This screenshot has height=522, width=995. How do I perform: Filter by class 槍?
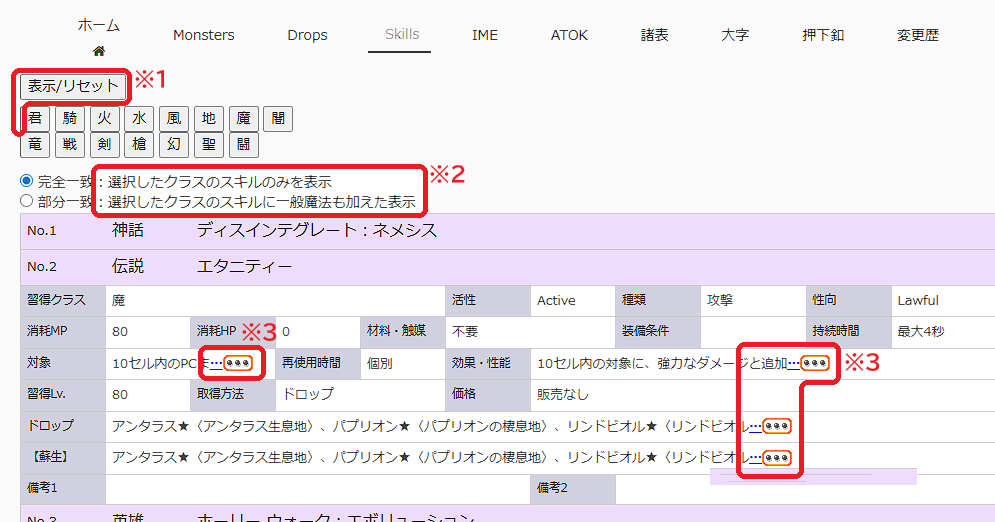[139, 145]
